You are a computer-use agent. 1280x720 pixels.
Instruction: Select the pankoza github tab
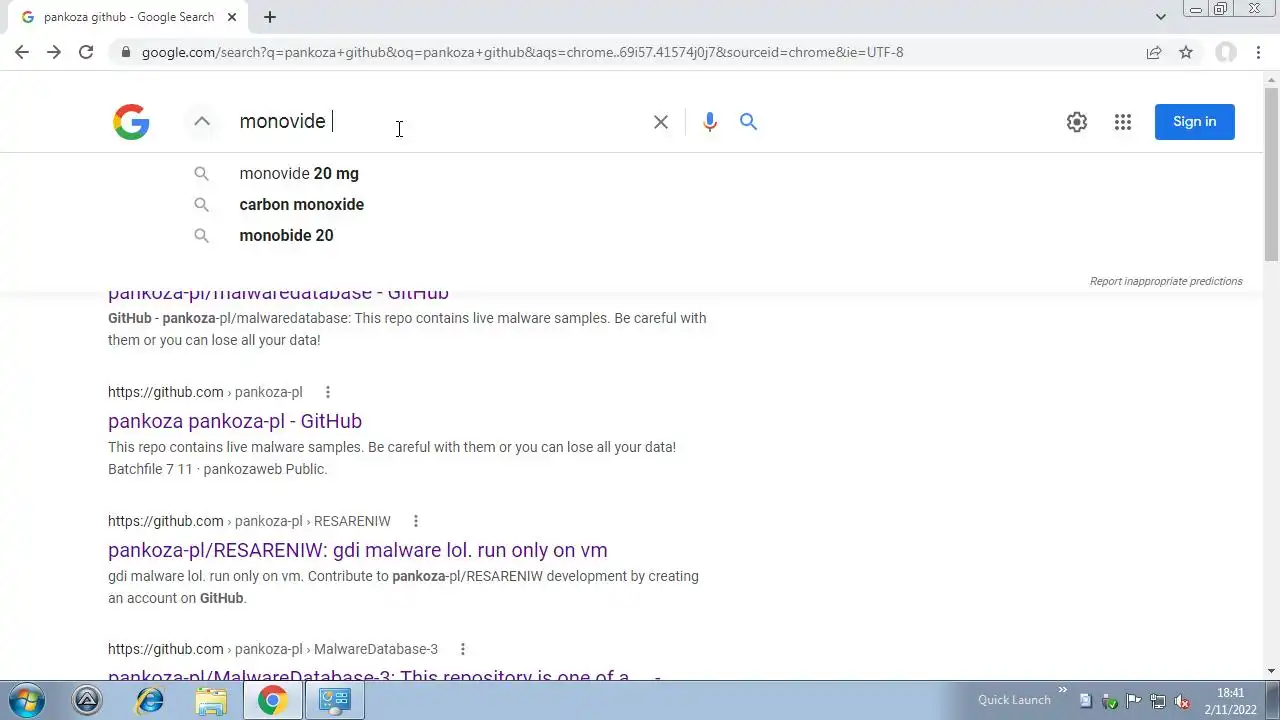pyautogui.click(x=127, y=17)
